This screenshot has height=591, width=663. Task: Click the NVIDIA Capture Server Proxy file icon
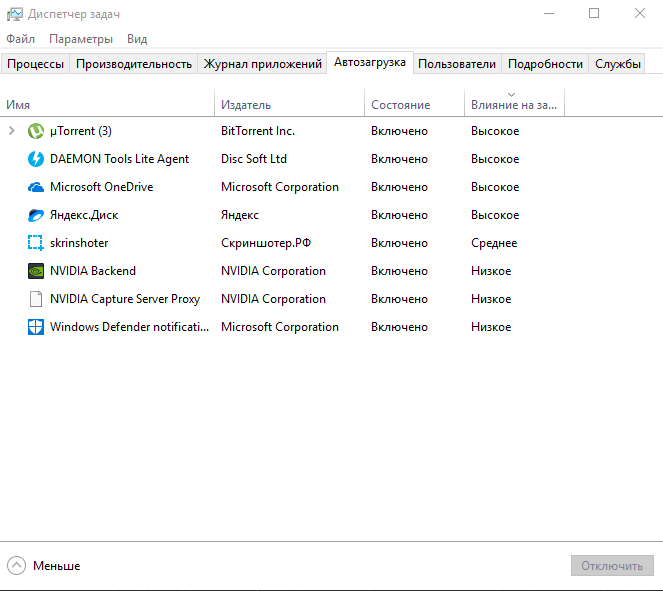tap(36, 299)
